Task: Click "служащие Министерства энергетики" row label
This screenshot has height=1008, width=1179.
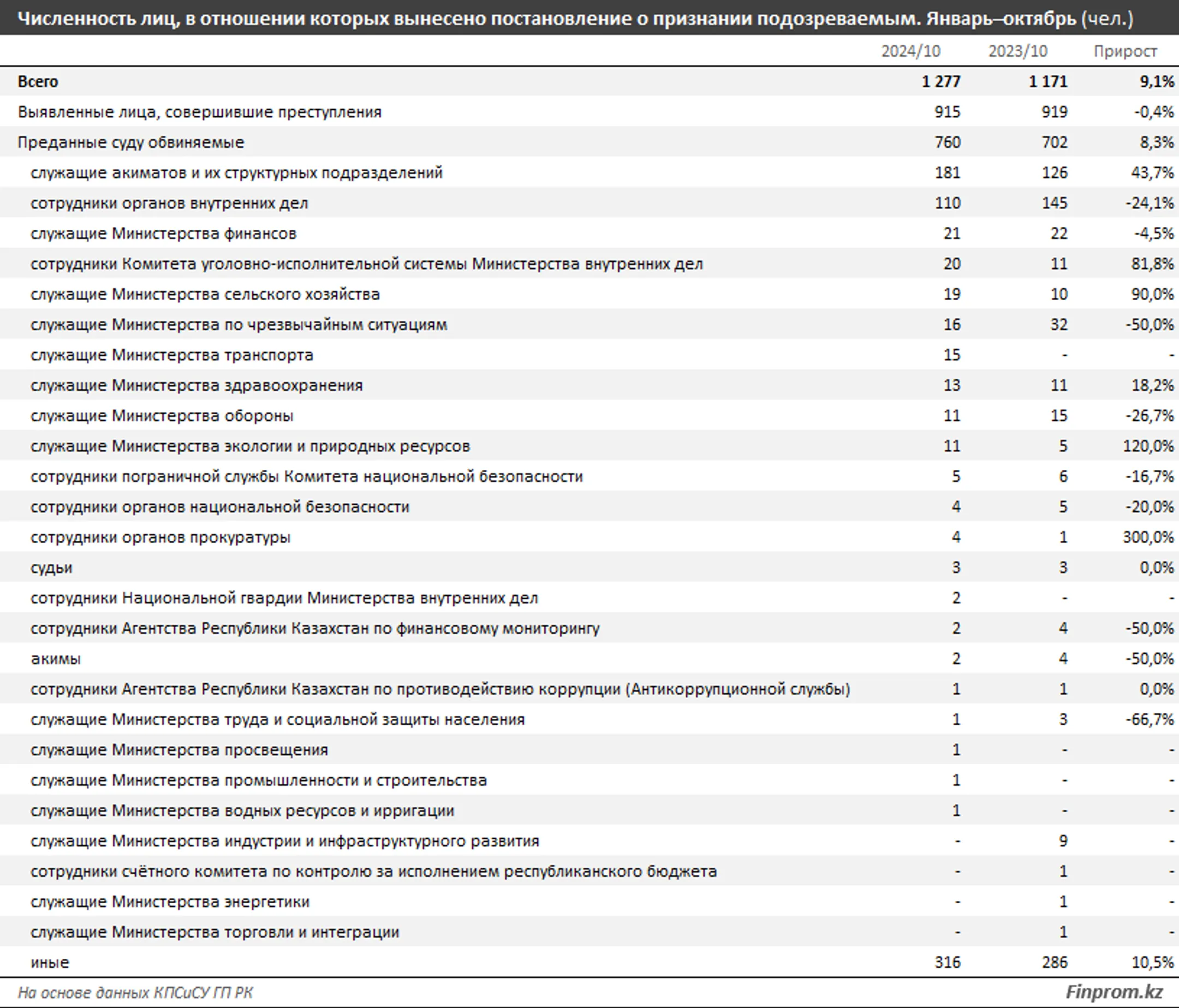Action: click(x=170, y=902)
